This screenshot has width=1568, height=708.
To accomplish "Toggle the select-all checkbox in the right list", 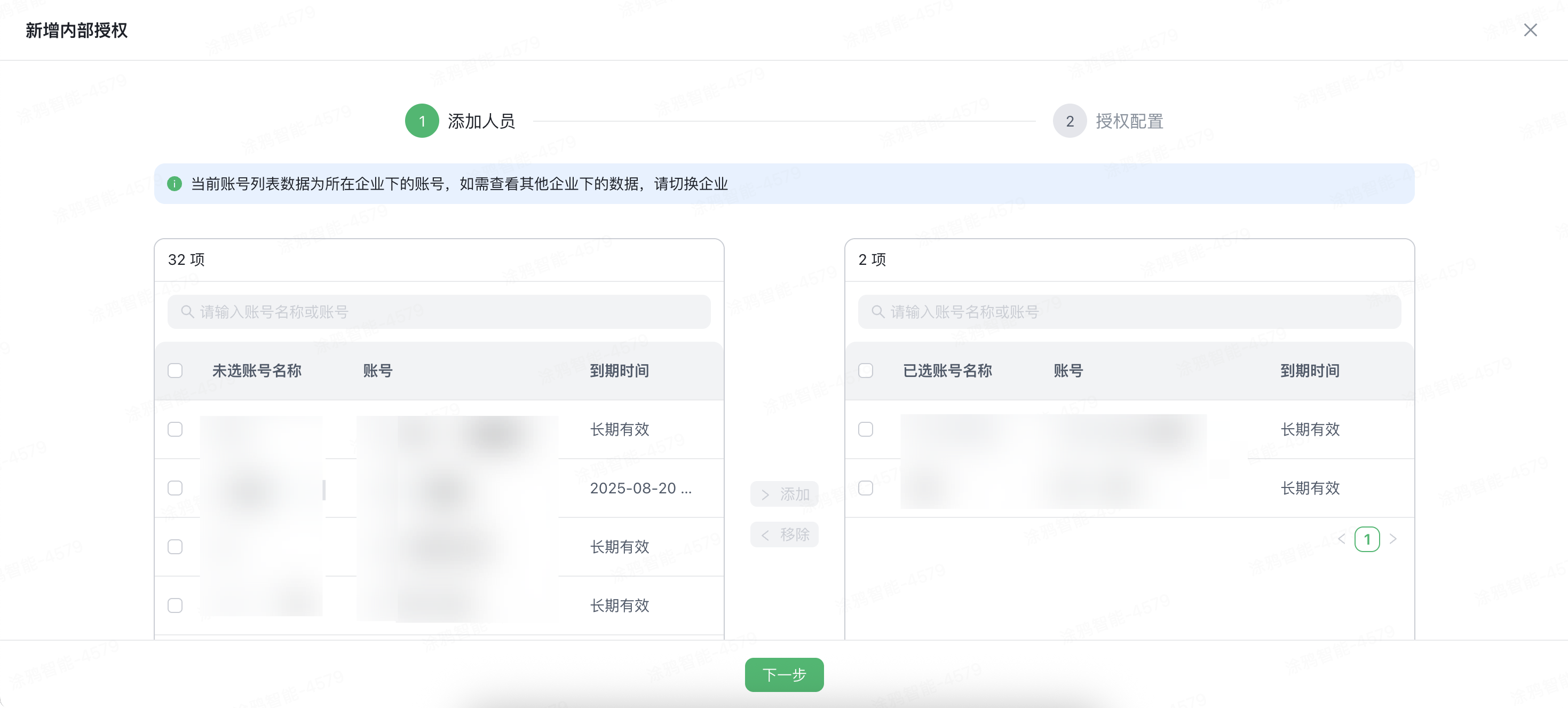I will [x=866, y=370].
